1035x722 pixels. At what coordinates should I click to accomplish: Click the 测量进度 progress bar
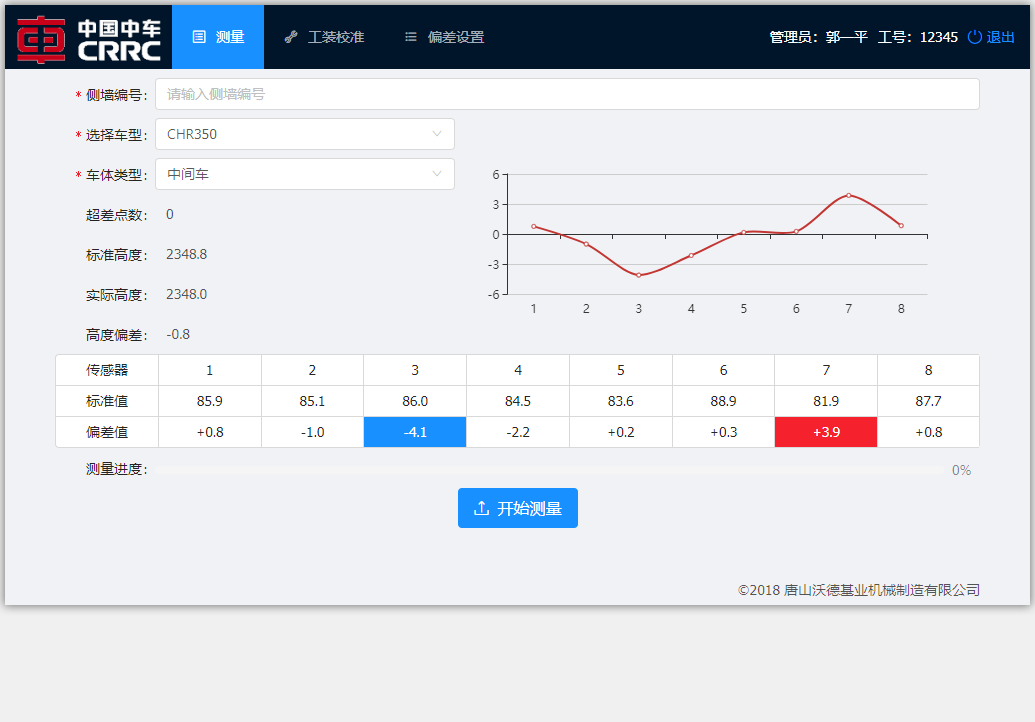(x=548, y=470)
